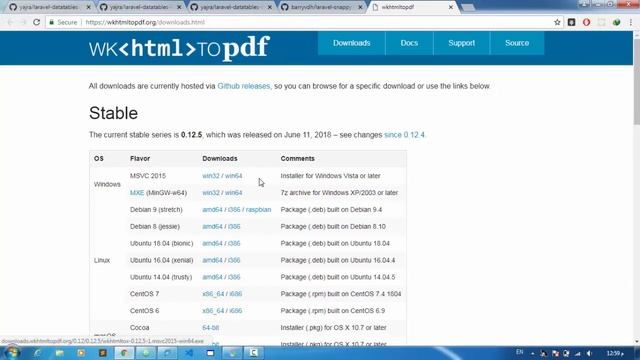Close the barryvdh/laravel-snappy tab
Viewport: 640px width, 360px height.
point(360,7)
